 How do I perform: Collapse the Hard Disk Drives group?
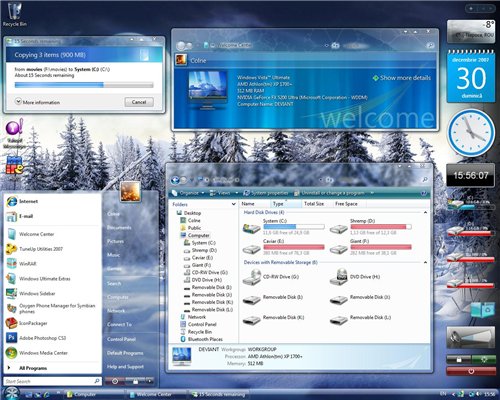(x=425, y=212)
